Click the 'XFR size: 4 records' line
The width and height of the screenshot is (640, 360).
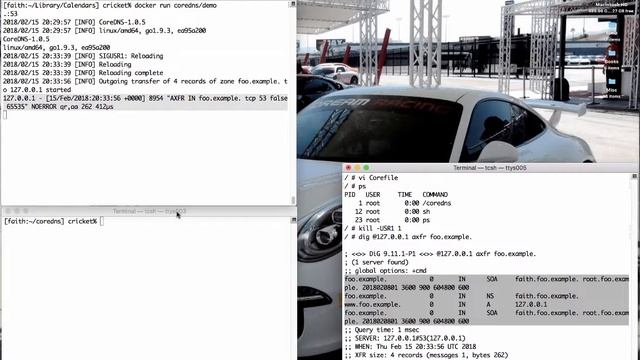pyautogui.click(x=426, y=355)
